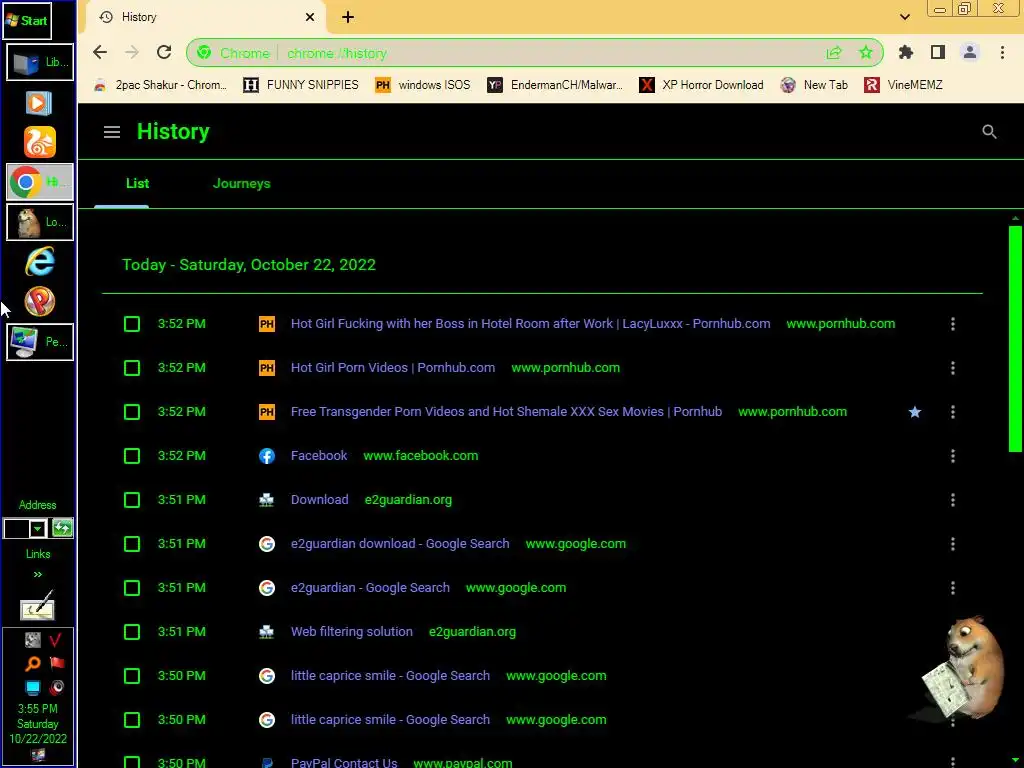Open the tab search chevron in title bar
Image resolution: width=1024 pixels, height=768 pixels.
tap(904, 17)
